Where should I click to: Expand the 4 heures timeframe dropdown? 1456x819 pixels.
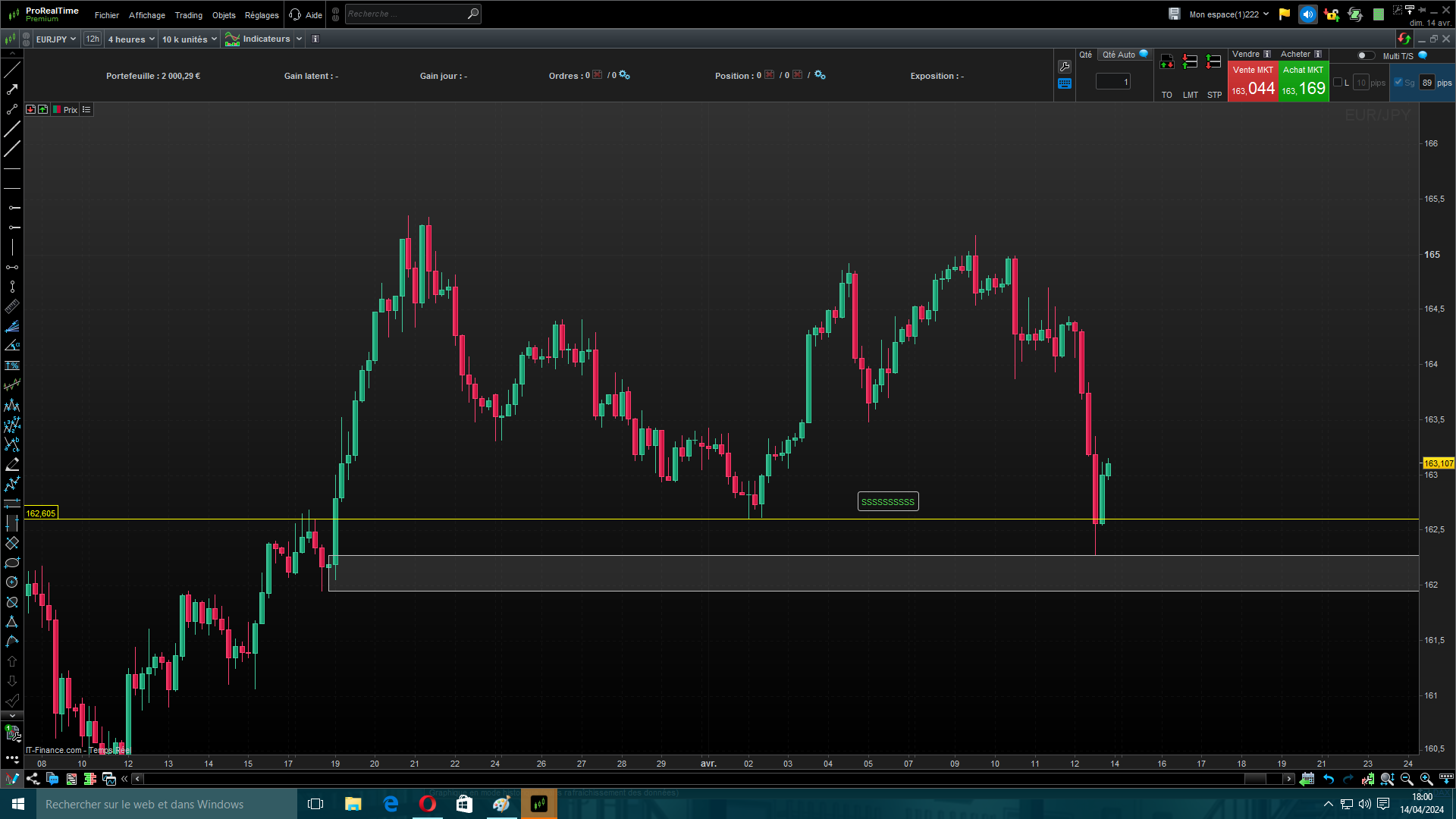pyautogui.click(x=131, y=39)
